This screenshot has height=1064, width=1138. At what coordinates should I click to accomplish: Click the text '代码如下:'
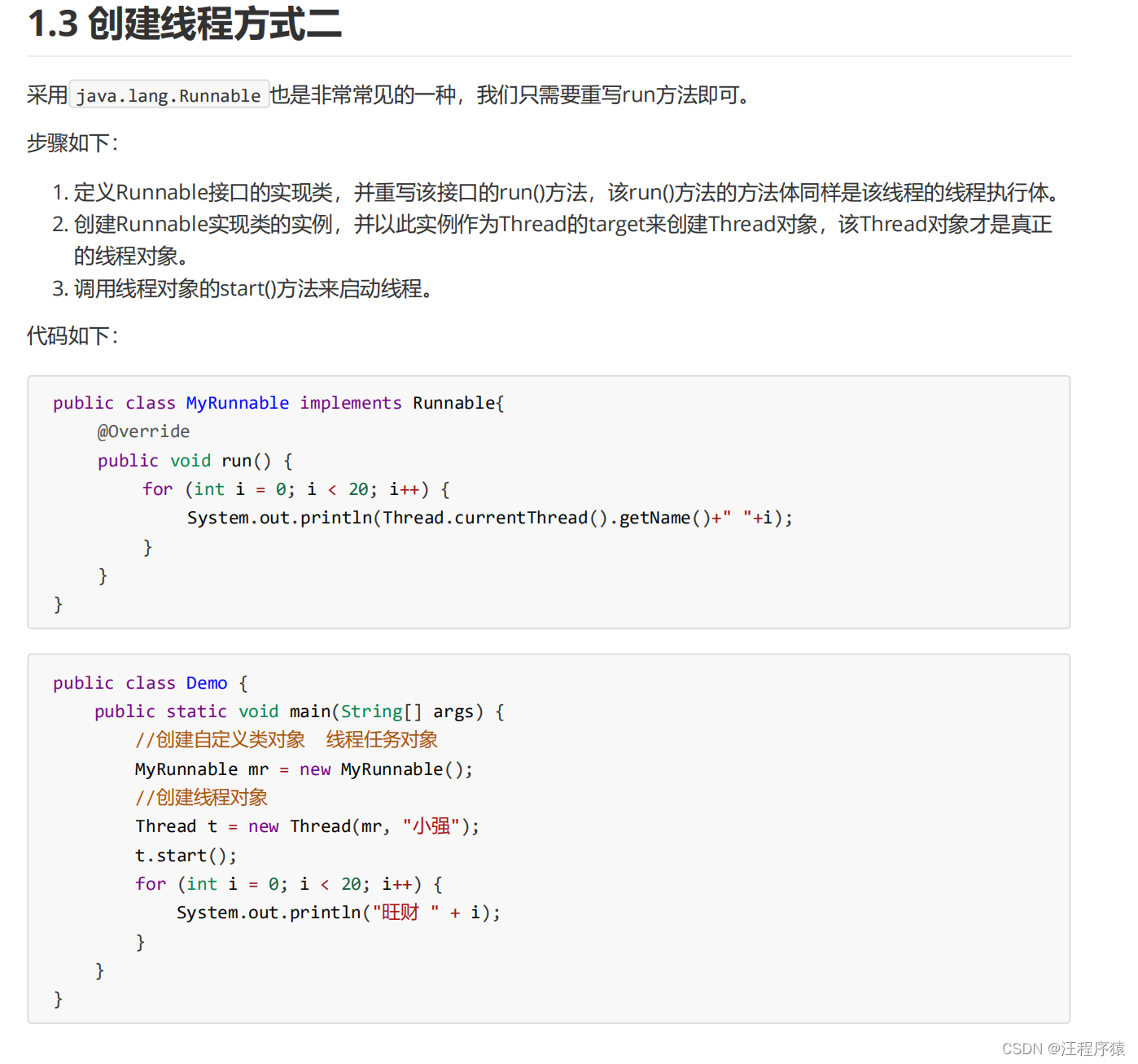pyautogui.click(x=72, y=335)
